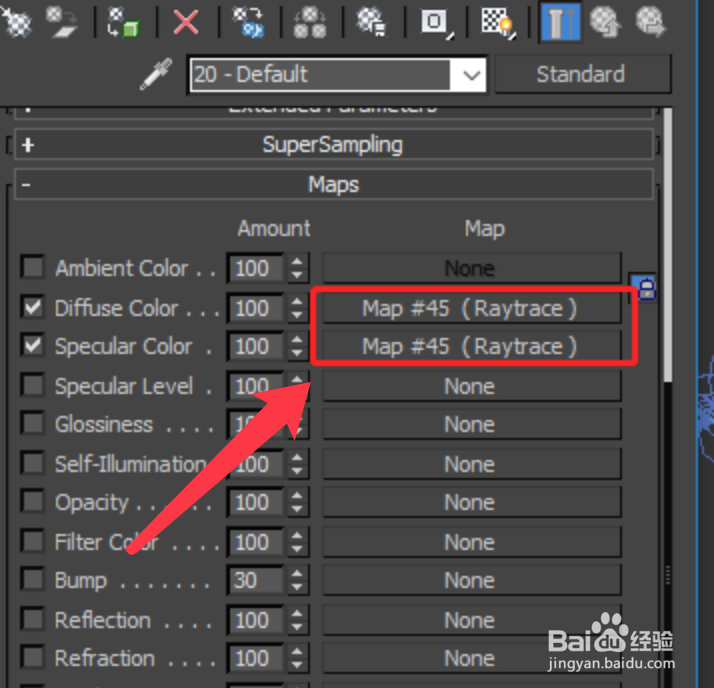Click Bump None map button
Viewport: 714px width, 688px height.
click(472, 581)
